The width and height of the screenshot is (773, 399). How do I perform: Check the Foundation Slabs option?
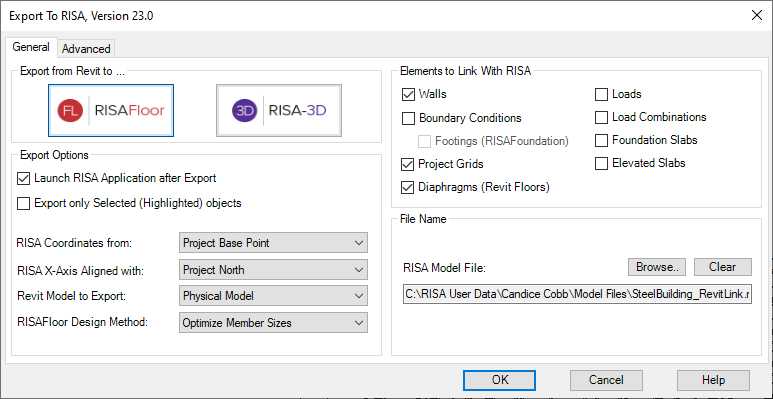click(601, 141)
